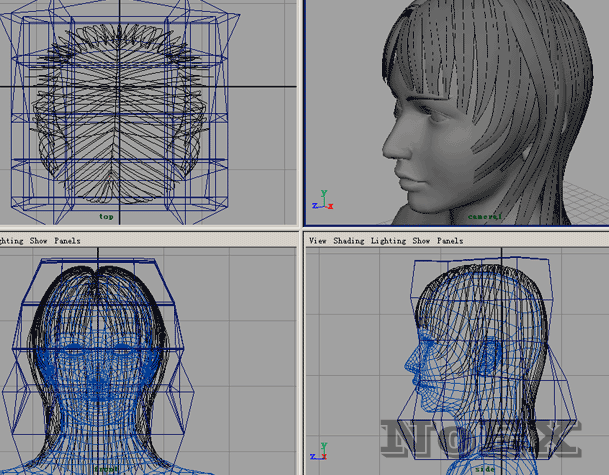
Task: Open the Panels menu above the front view
Action: pyautogui.click(x=67, y=241)
